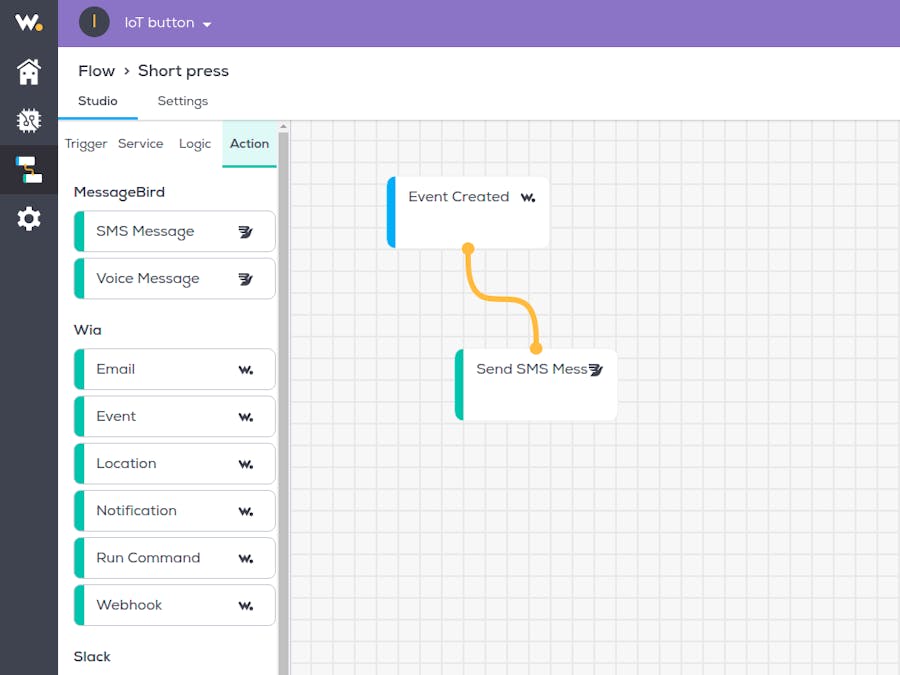Click the node panel scrollbar

point(283,402)
